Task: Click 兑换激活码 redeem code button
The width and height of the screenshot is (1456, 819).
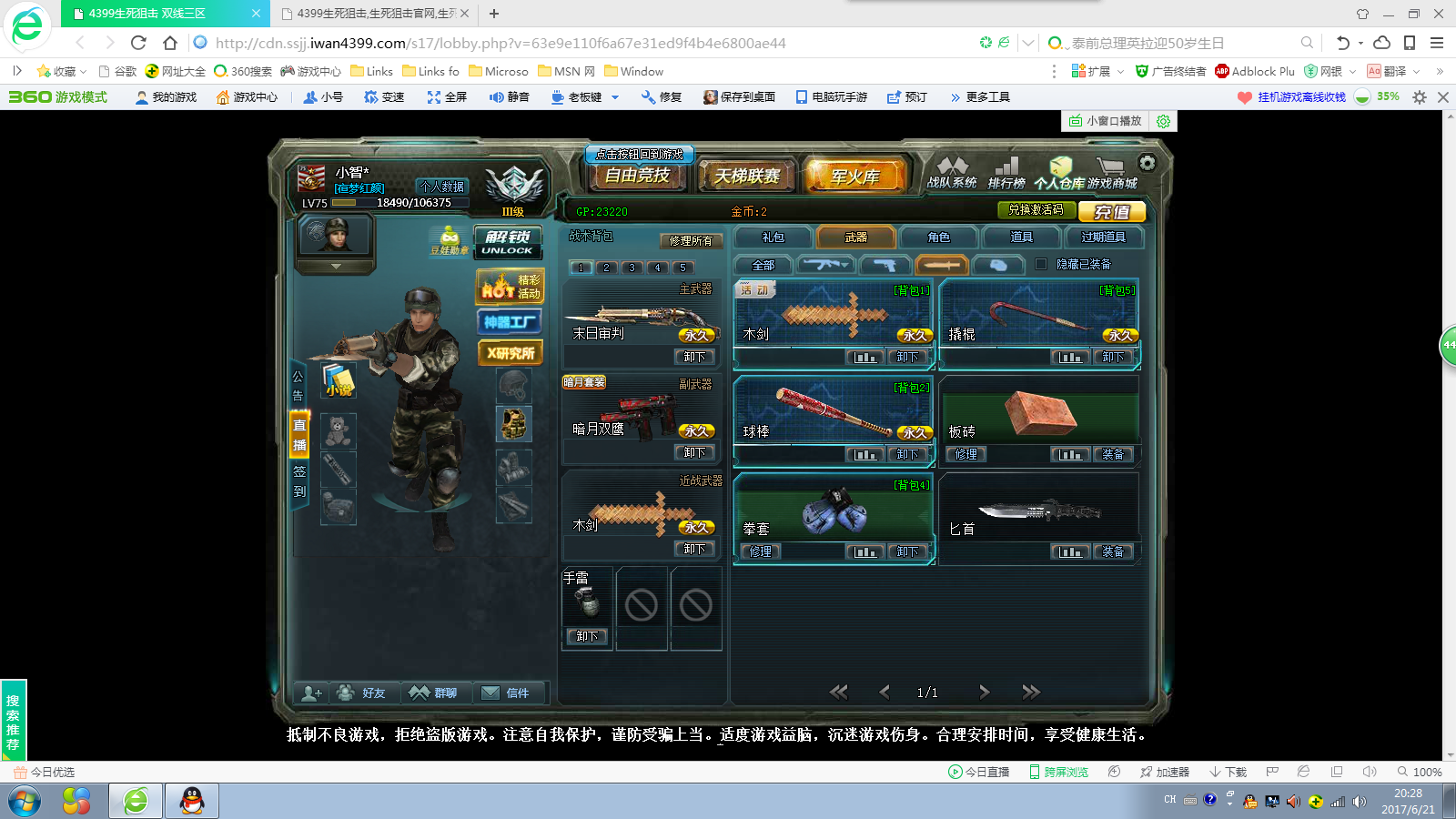Action: [x=1036, y=210]
